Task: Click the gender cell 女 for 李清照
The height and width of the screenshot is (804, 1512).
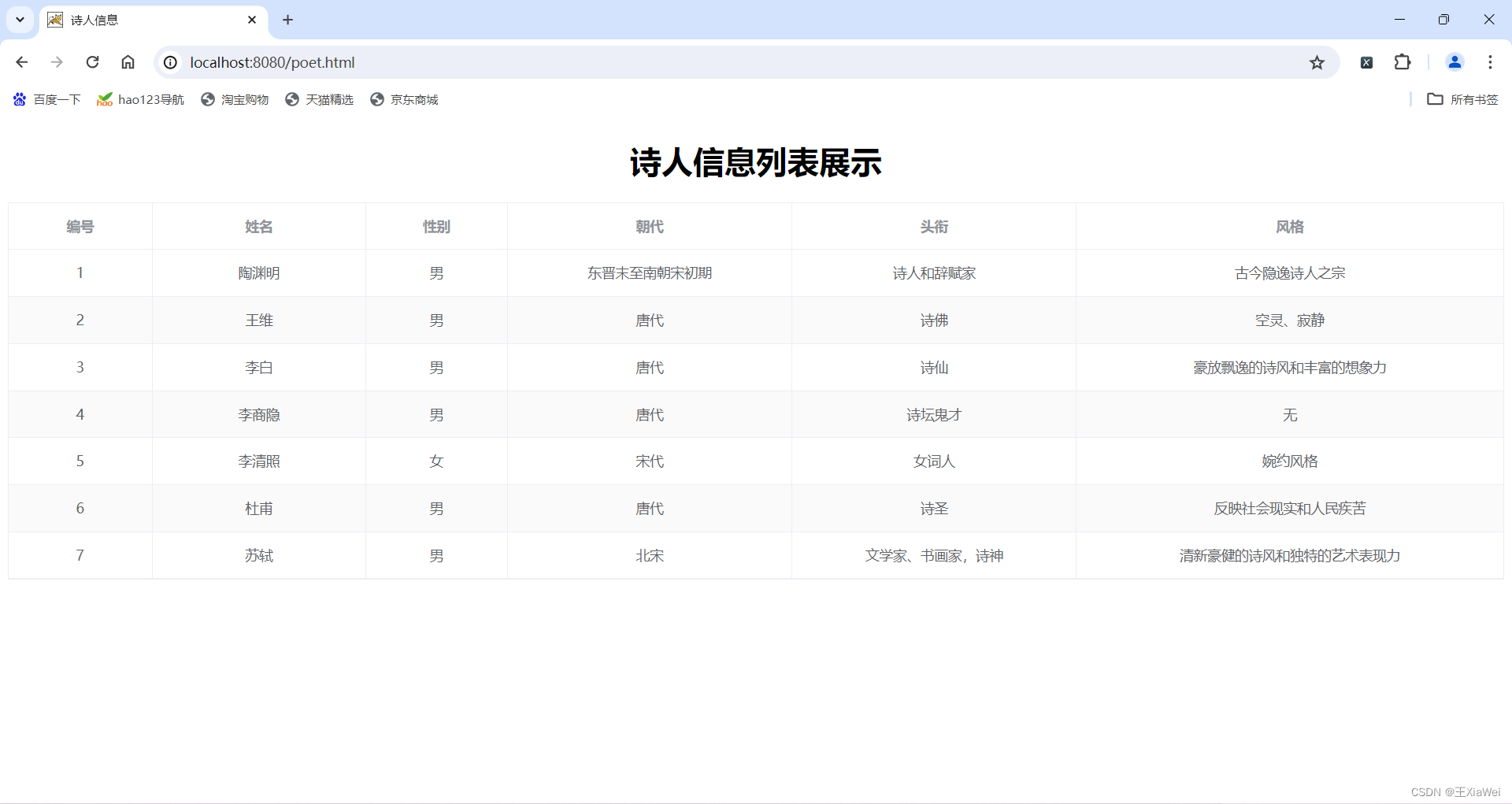Action: coord(436,461)
